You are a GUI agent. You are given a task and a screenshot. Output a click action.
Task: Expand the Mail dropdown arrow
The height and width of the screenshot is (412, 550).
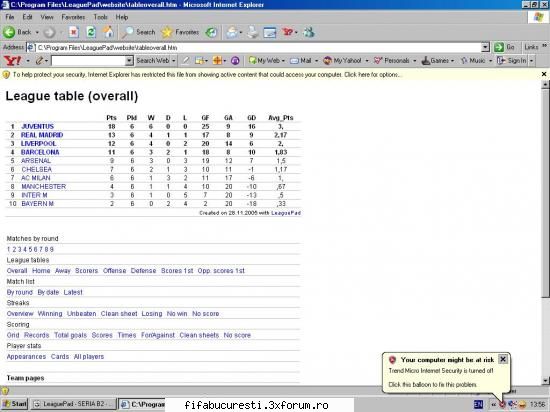pyautogui.click(x=316, y=61)
